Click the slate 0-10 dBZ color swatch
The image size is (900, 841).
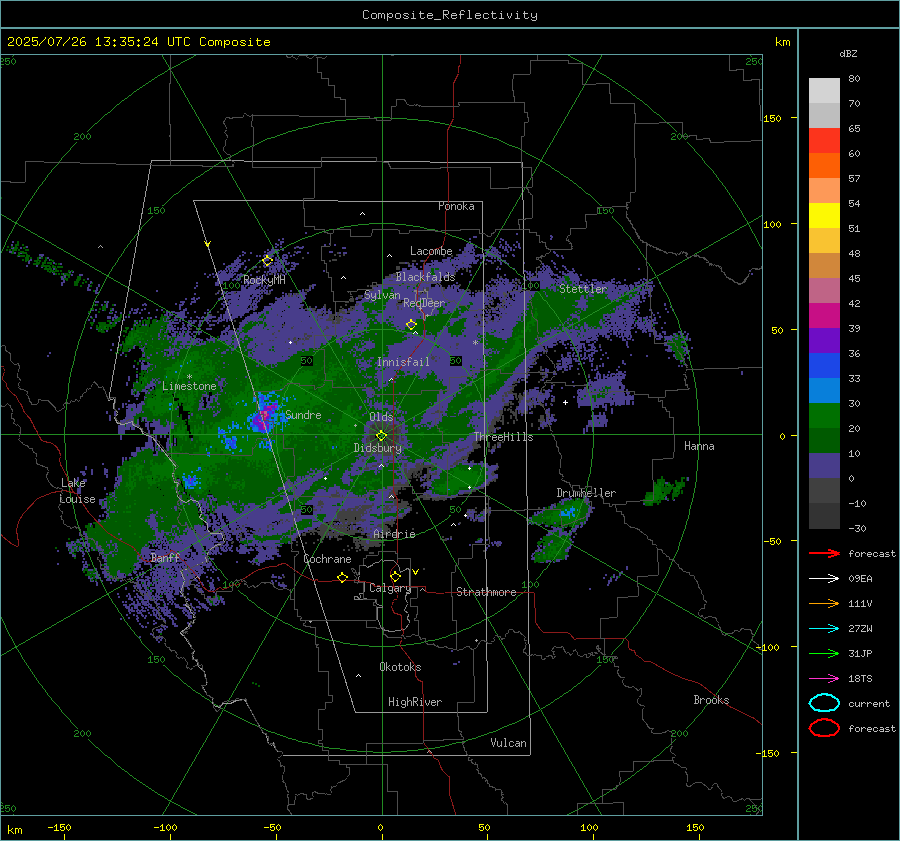point(824,466)
